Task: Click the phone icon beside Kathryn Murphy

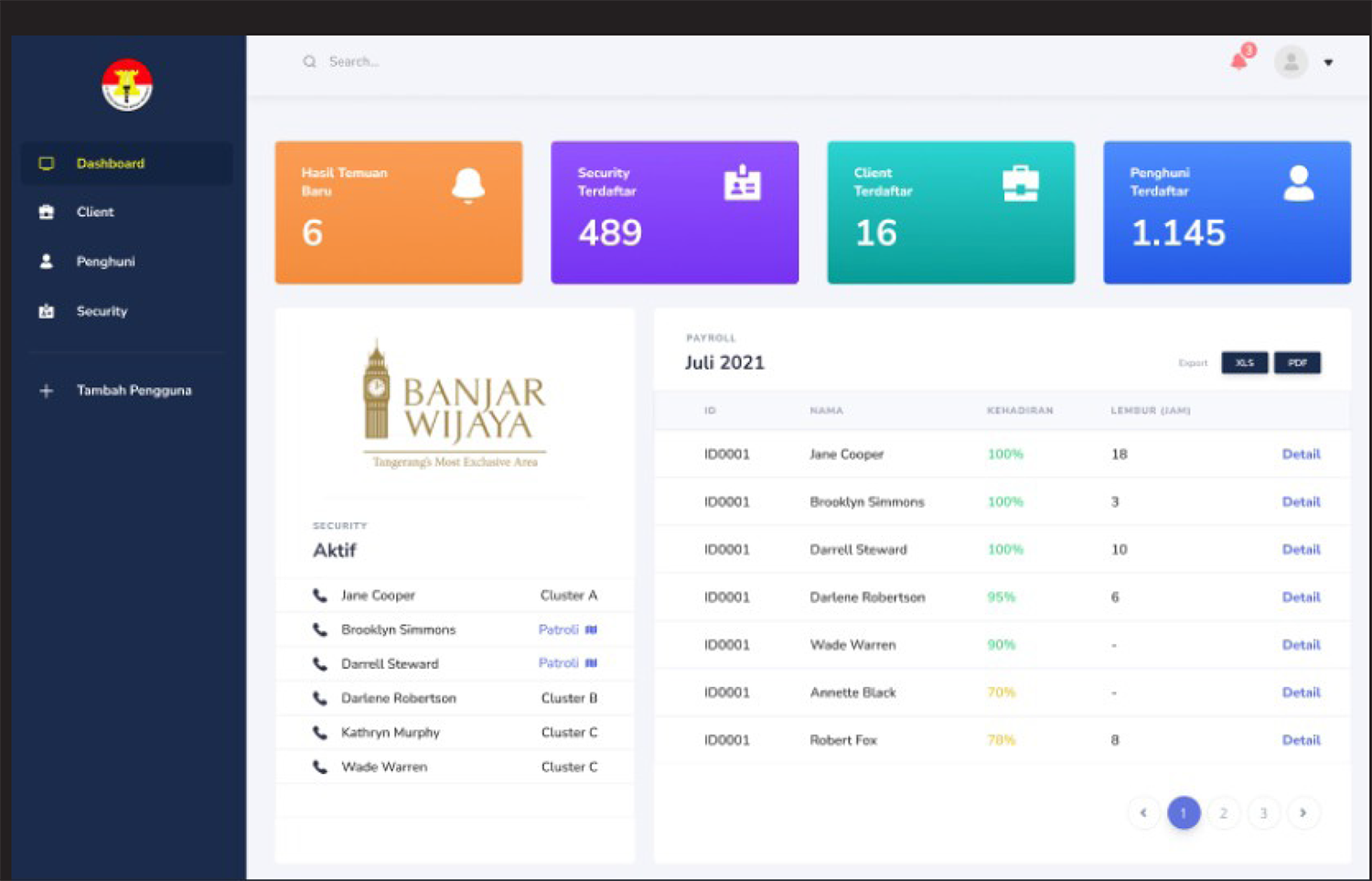Action: [x=319, y=733]
